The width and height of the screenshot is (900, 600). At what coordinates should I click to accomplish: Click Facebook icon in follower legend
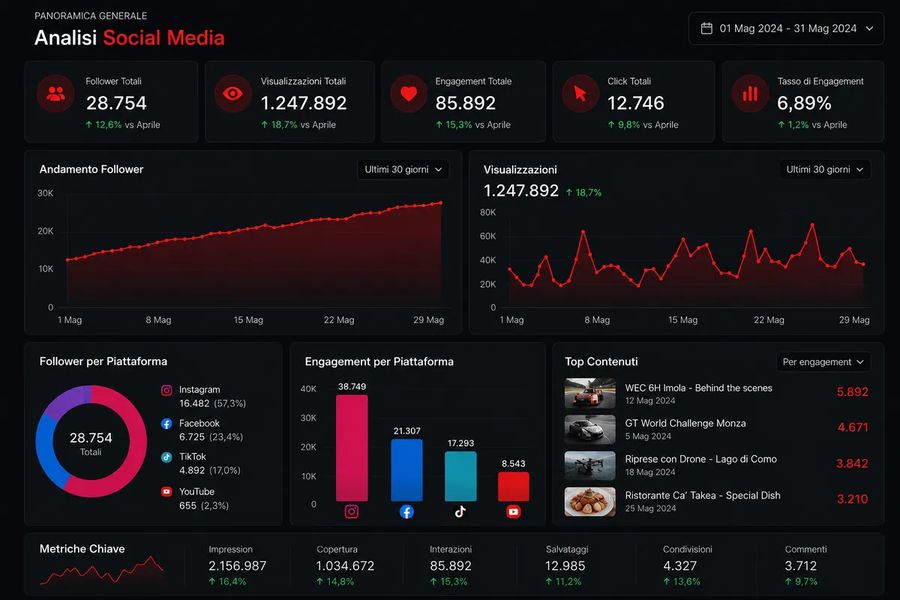tap(166, 424)
